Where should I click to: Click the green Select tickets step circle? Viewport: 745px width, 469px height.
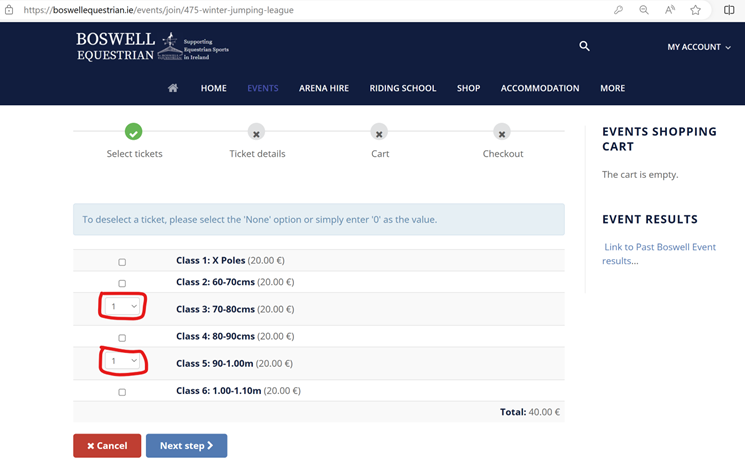click(134, 132)
